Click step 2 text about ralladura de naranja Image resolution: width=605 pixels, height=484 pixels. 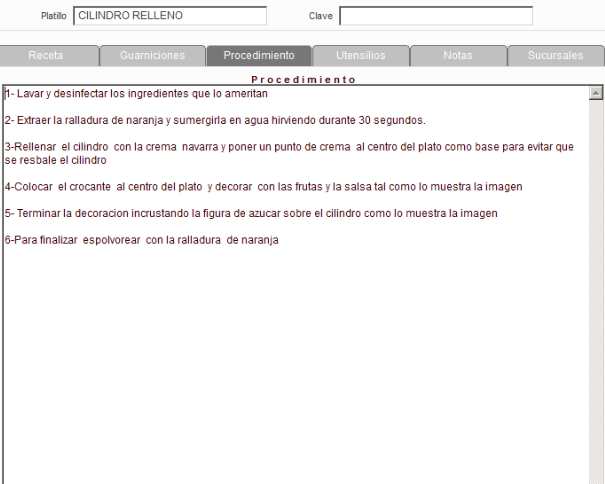click(x=215, y=121)
